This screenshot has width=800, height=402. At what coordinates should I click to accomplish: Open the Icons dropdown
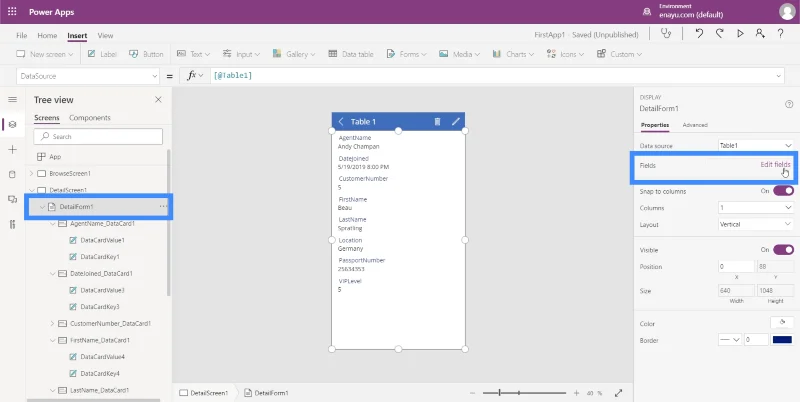point(565,54)
